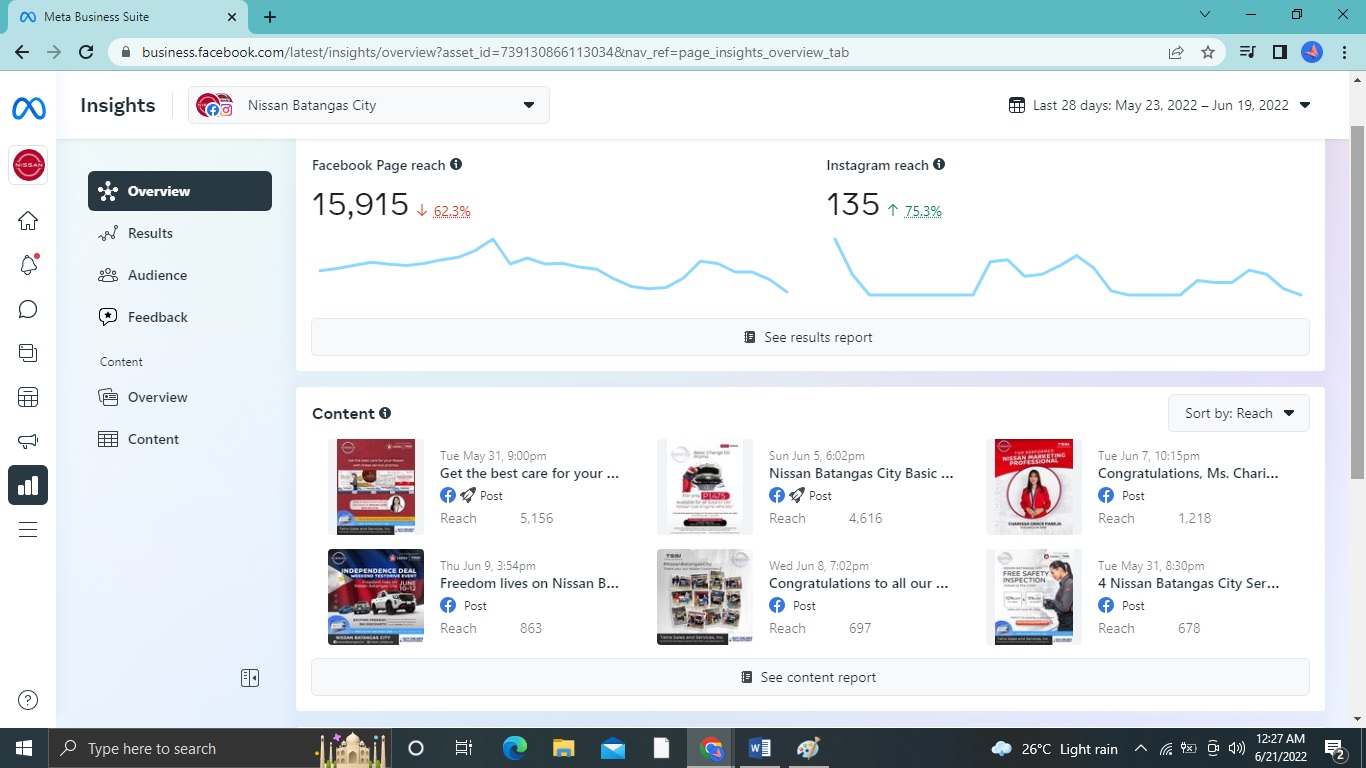Open the Content table item in sidebar
The image size is (1366, 768).
[180, 439]
